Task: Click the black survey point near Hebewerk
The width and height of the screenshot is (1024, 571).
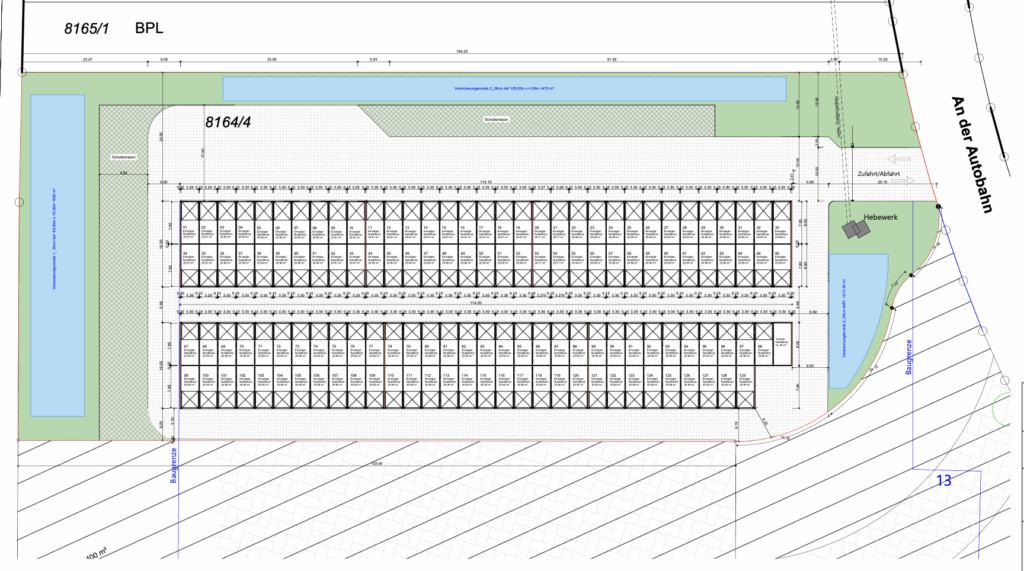Action: click(937, 205)
